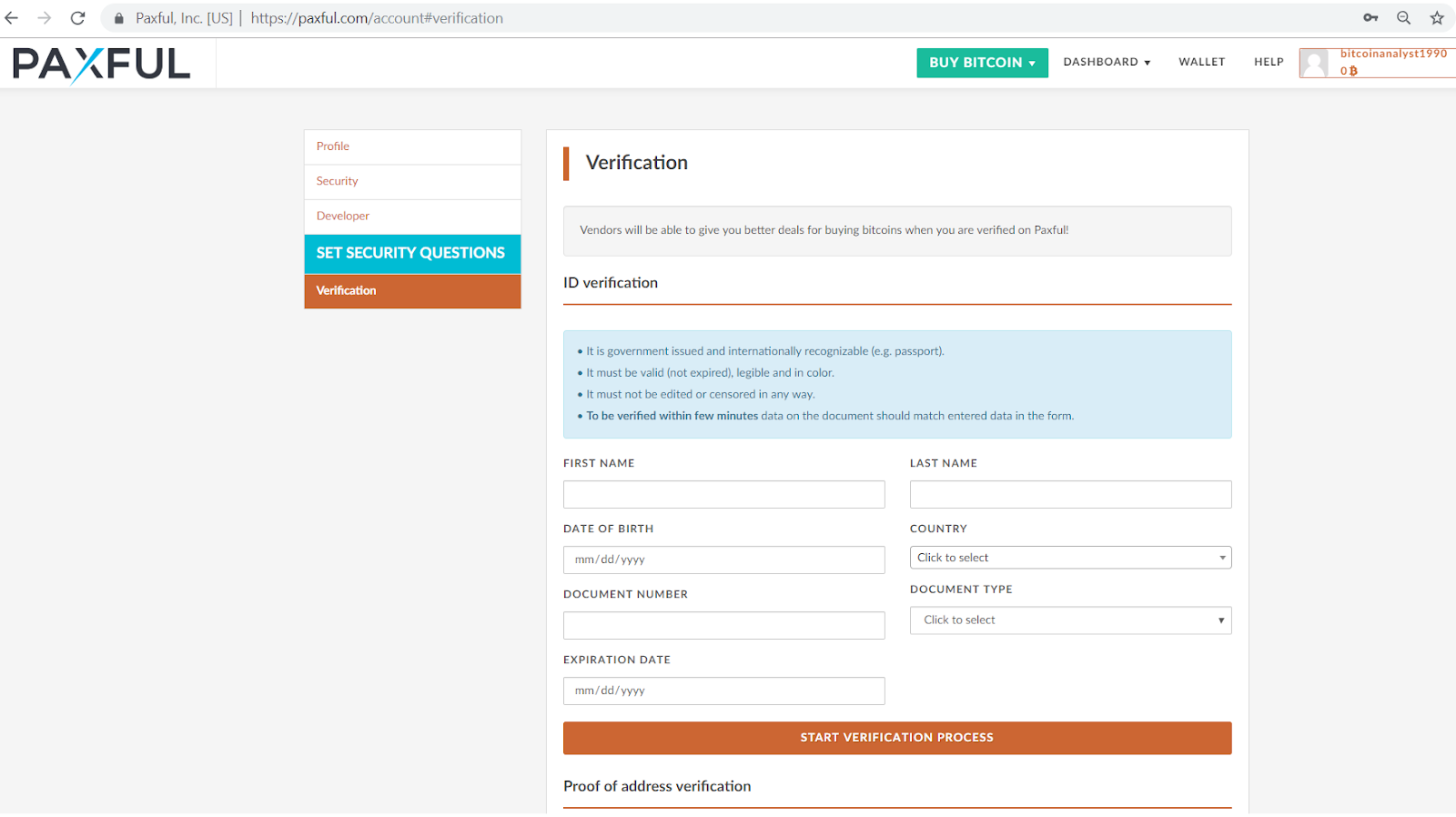Click 'It must not be edited' requirement line
Screen dimensions: 1456x817
(x=701, y=395)
